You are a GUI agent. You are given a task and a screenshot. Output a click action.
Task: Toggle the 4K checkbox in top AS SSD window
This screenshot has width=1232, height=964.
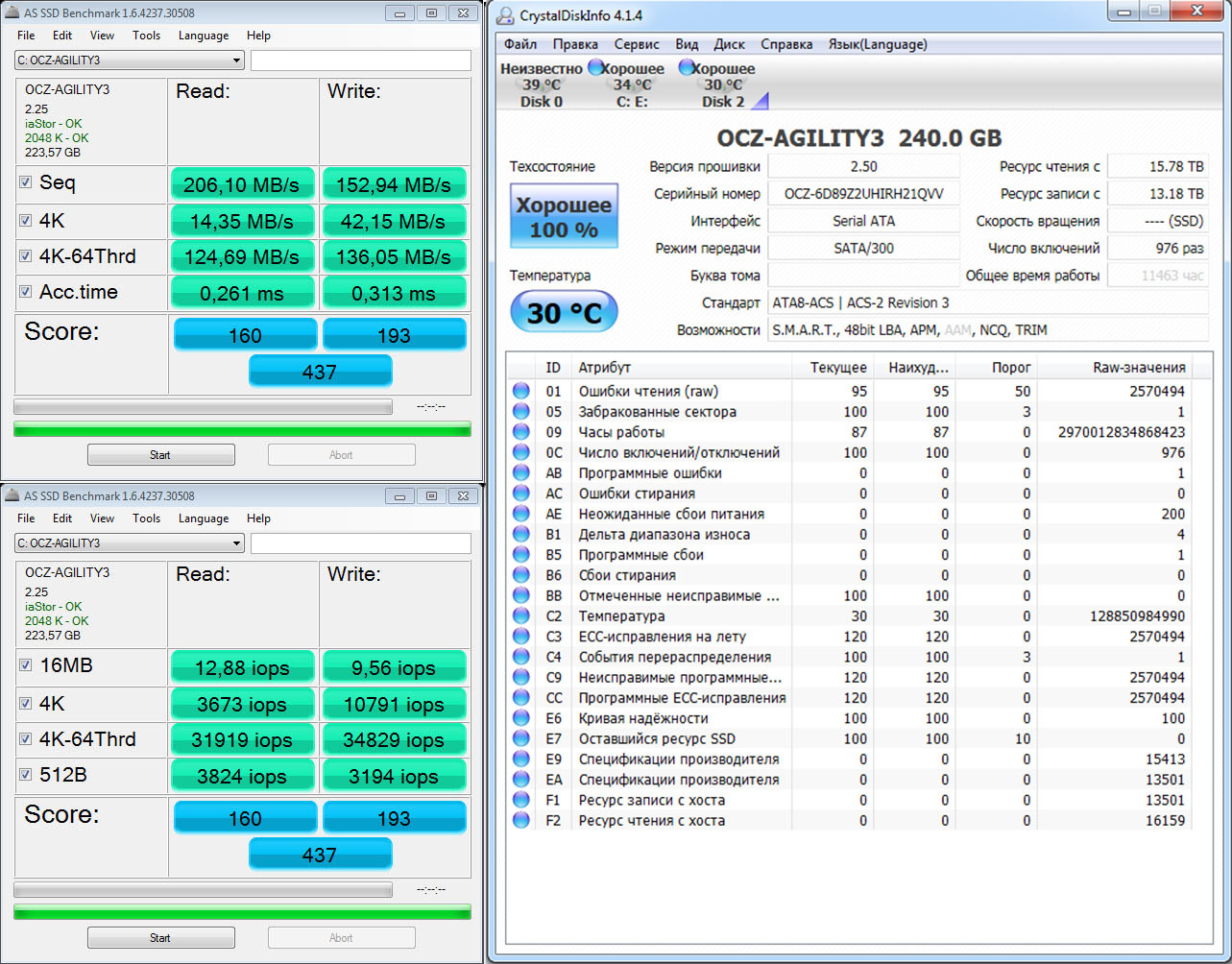click(x=25, y=221)
